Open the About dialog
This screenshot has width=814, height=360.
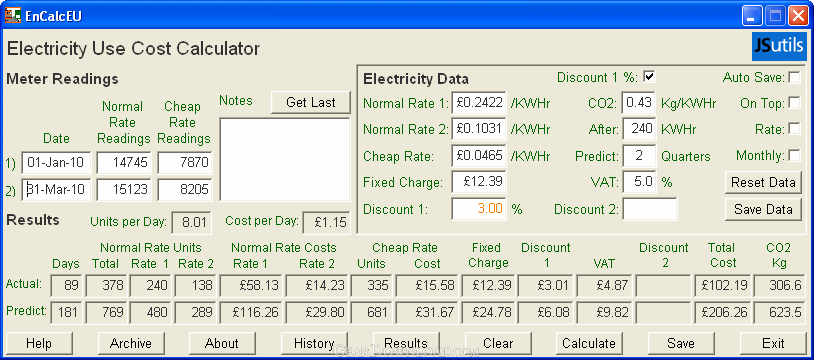tap(222, 343)
